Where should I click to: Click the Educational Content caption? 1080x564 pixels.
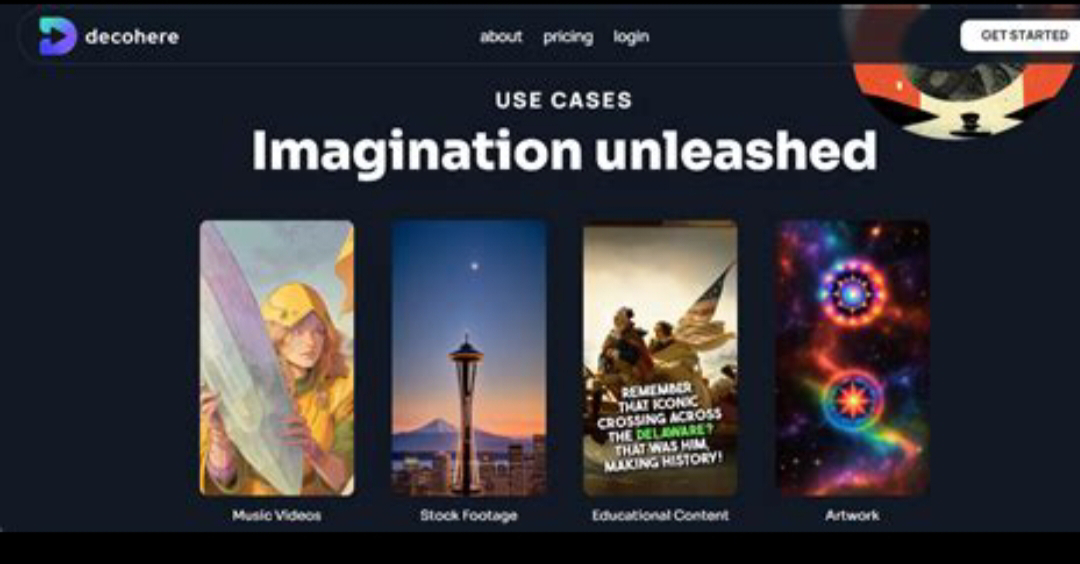(x=660, y=515)
